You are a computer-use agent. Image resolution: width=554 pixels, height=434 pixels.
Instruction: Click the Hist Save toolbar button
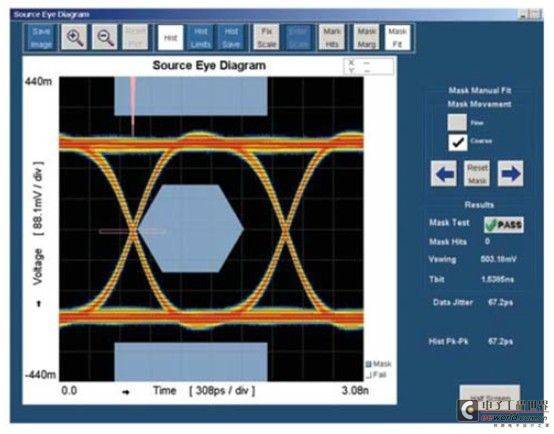click(x=231, y=37)
